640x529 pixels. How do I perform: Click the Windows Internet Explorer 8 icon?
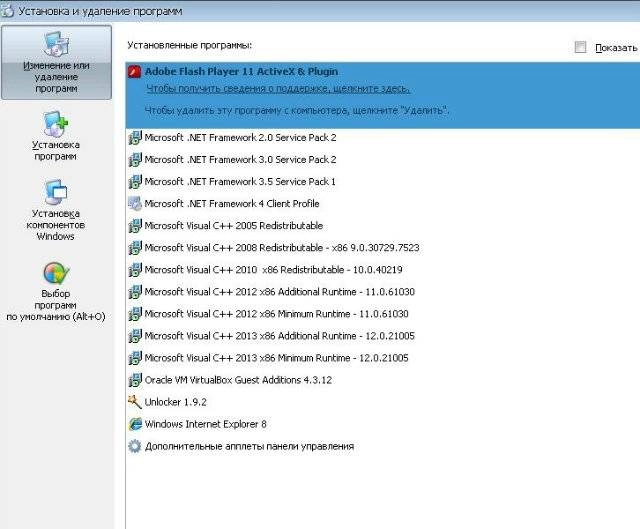click(x=135, y=424)
